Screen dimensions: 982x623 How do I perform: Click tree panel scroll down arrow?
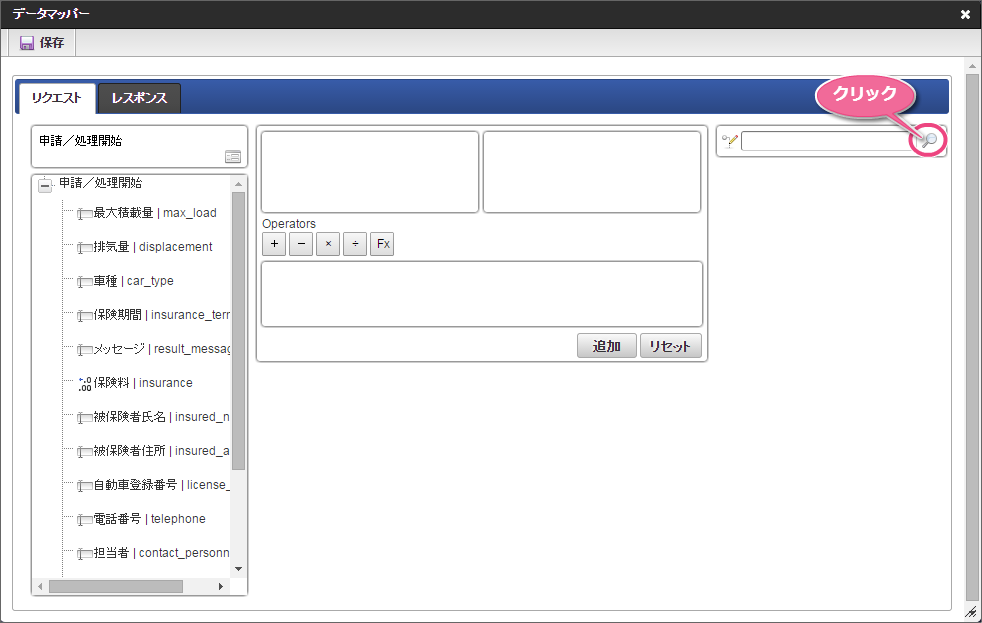pos(238,569)
